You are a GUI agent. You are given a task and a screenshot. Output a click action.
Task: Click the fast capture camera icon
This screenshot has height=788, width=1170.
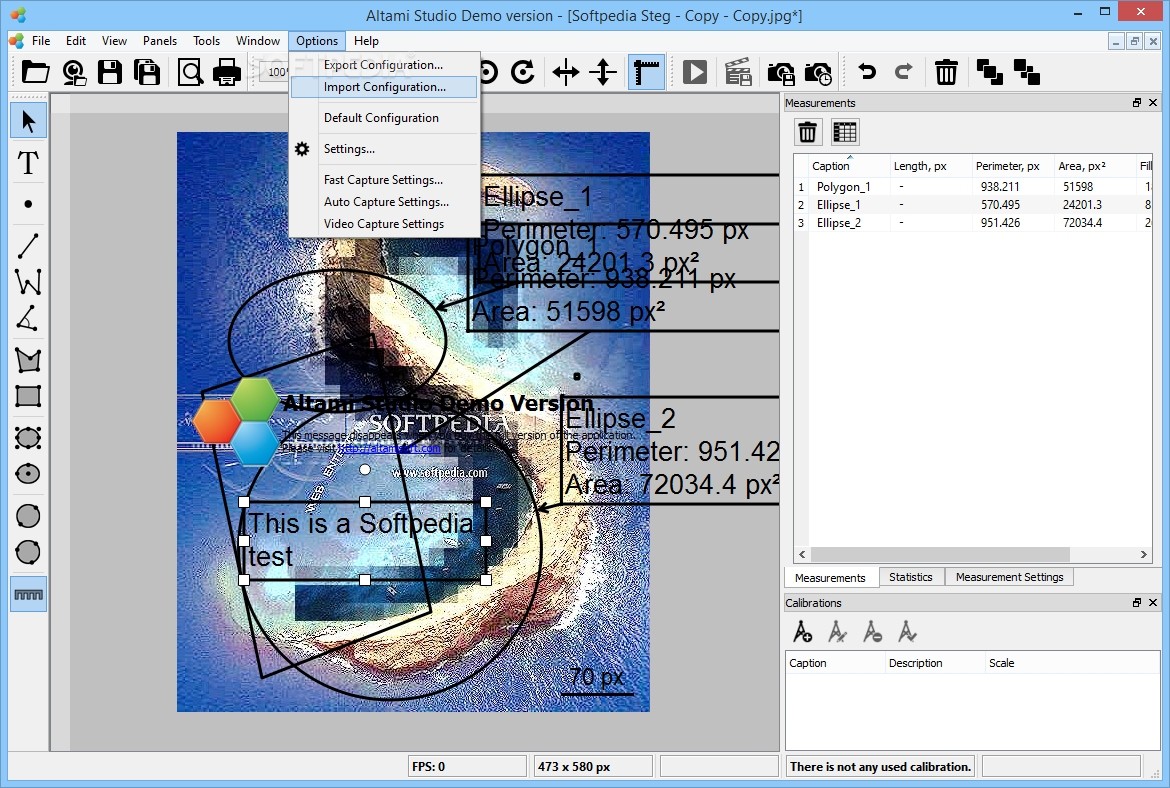click(780, 72)
